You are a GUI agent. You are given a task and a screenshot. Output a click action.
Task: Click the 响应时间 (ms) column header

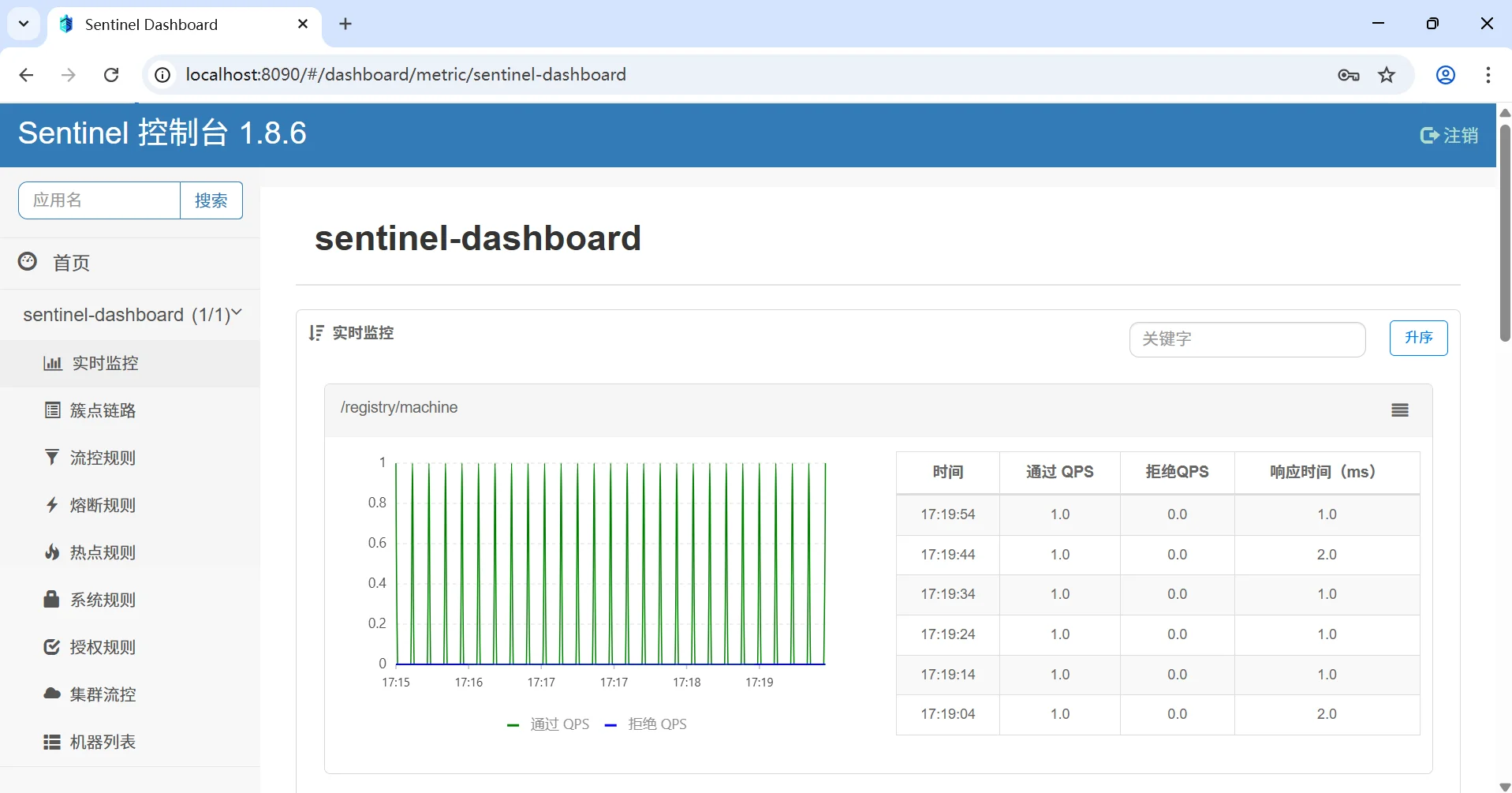pos(1327,472)
